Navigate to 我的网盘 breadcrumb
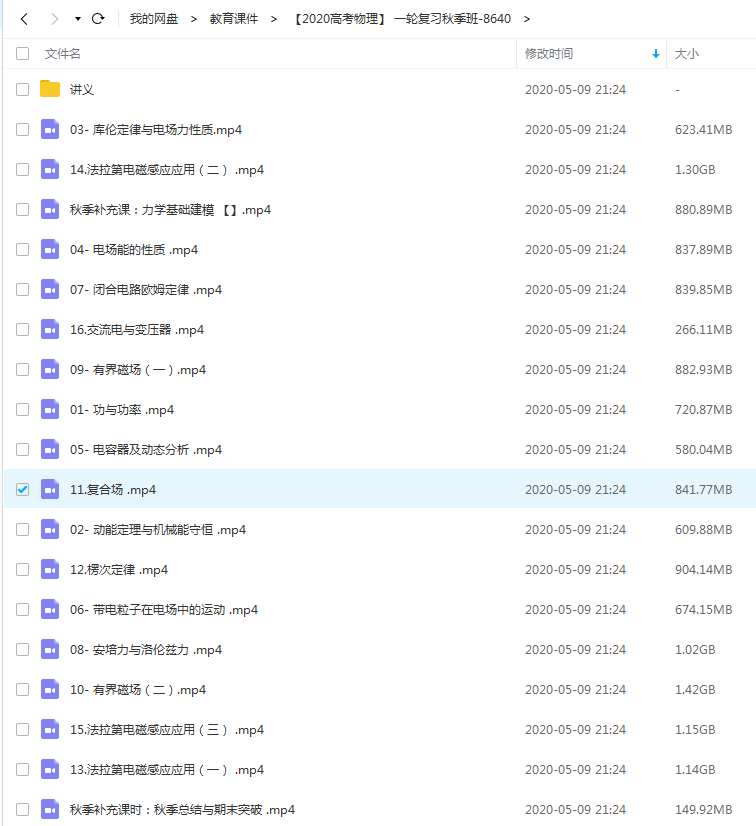The image size is (756, 826). [x=154, y=19]
